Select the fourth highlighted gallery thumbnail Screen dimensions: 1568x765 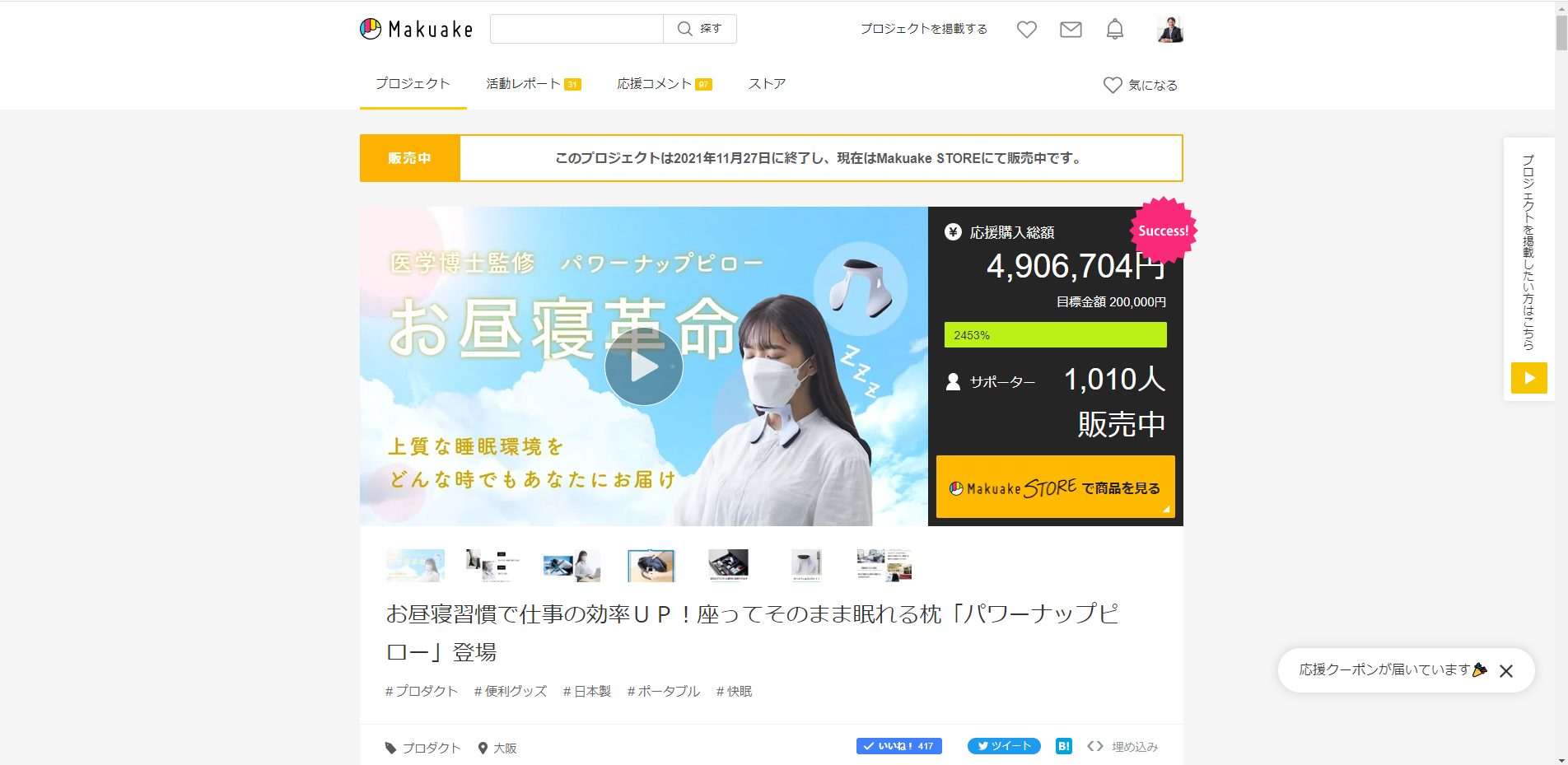point(651,566)
